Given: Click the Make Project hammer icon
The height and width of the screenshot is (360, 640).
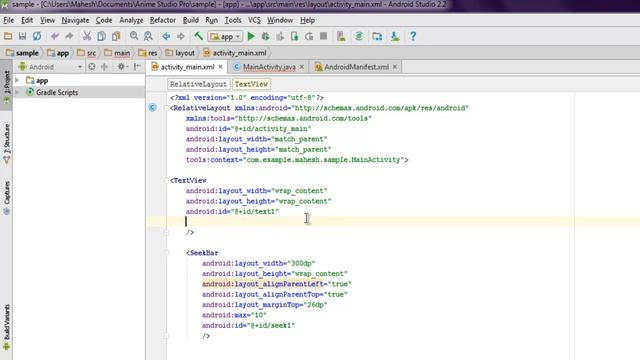Looking at the screenshot, I should [x=198, y=36].
